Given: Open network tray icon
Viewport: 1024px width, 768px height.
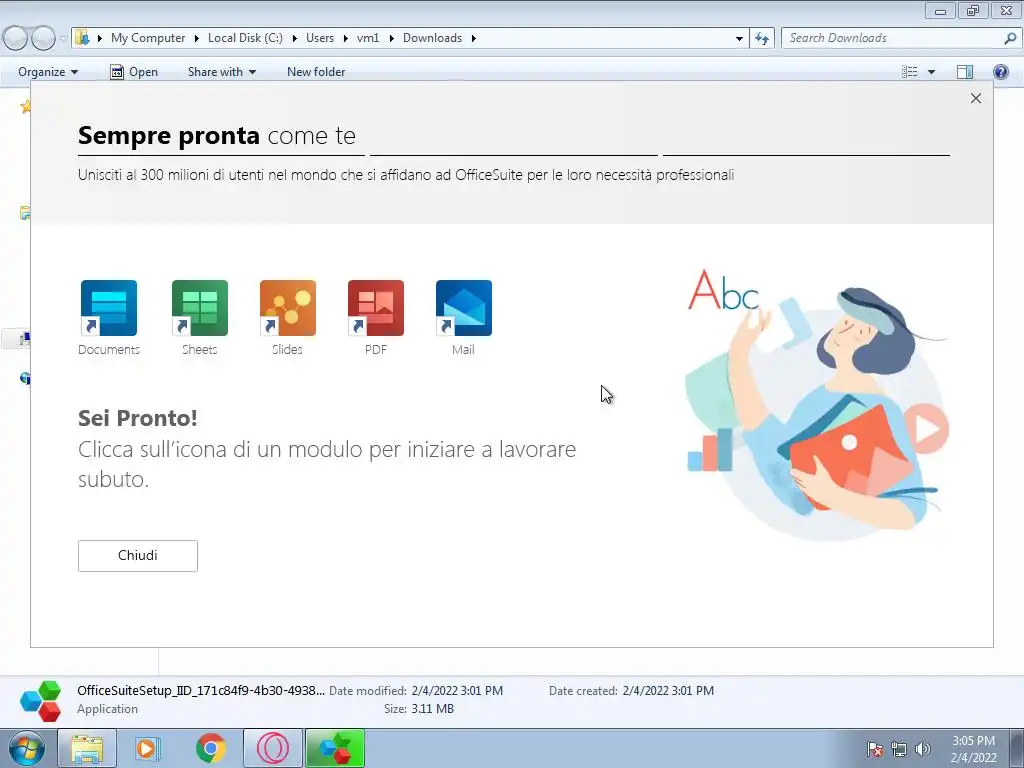Looking at the screenshot, I should click(x=899, y=749).
